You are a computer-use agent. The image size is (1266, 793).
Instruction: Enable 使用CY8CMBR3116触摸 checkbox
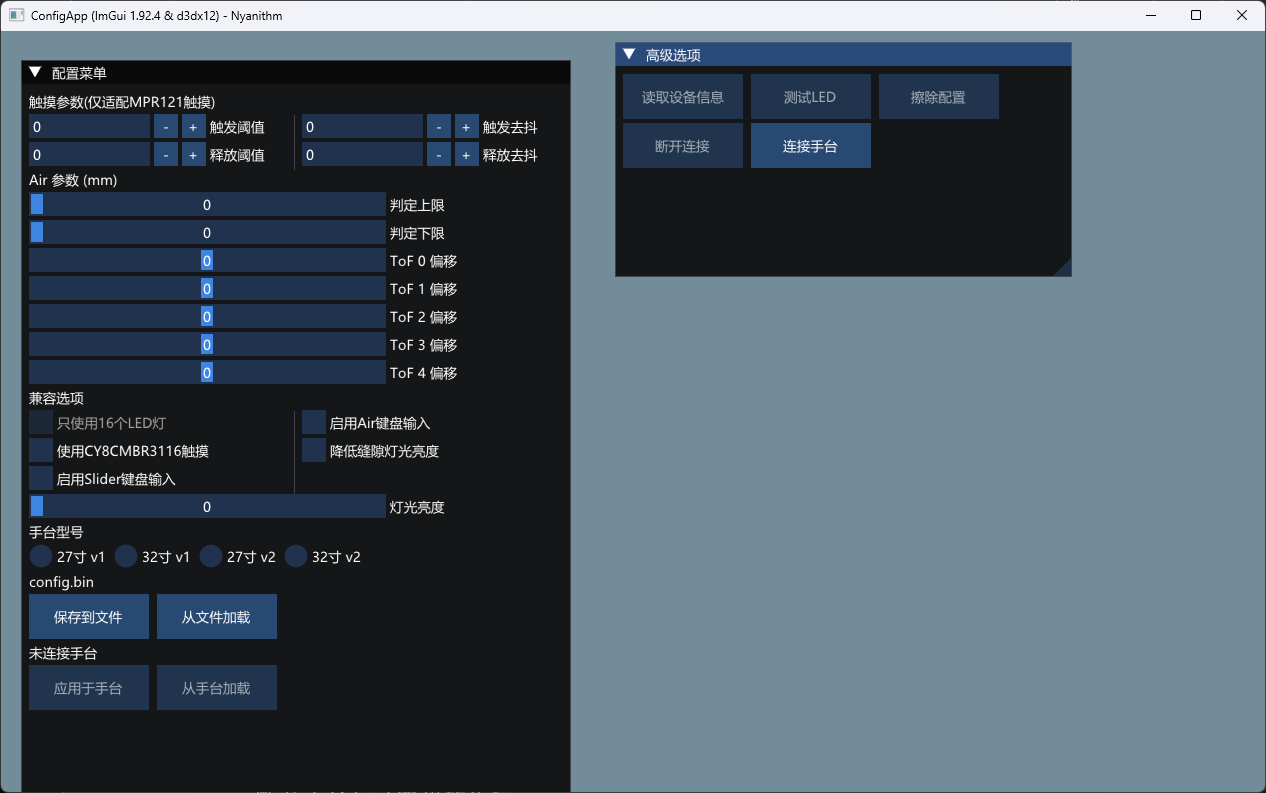pos(41,451)
